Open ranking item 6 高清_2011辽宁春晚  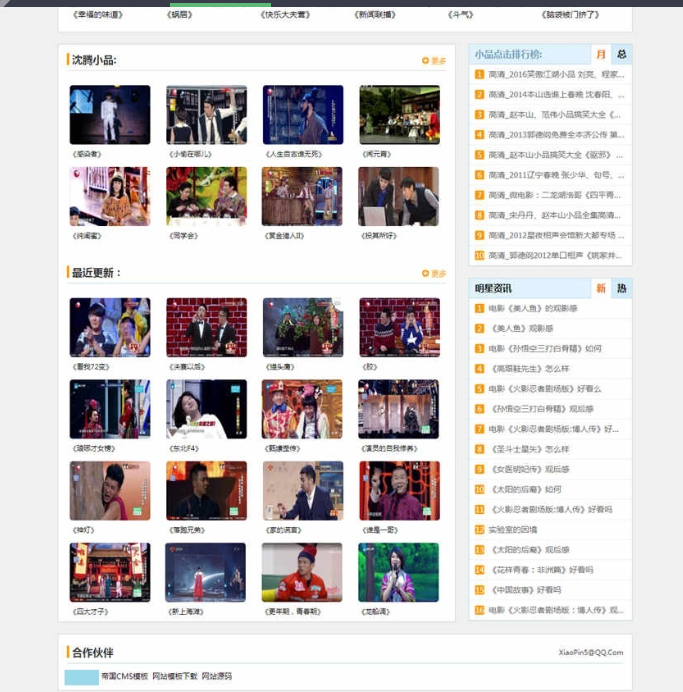[551, 175]
